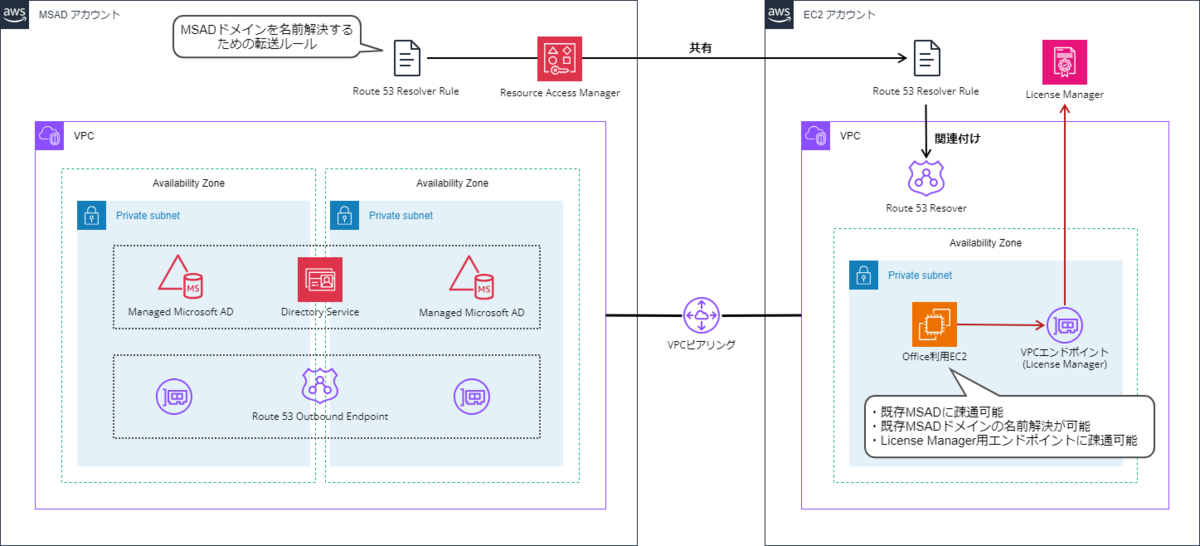Click the "VPC" label in MSAD account
This screenshot has height=546, width=1200.
(x=83, y=135)
